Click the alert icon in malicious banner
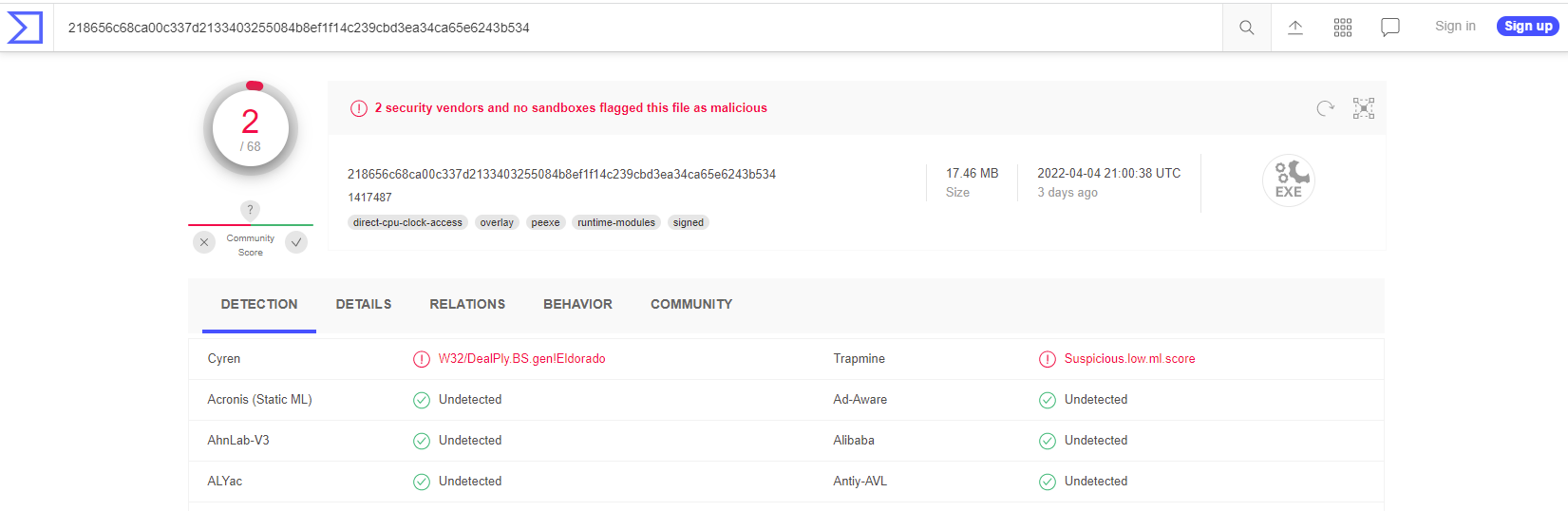 [359, 108]
